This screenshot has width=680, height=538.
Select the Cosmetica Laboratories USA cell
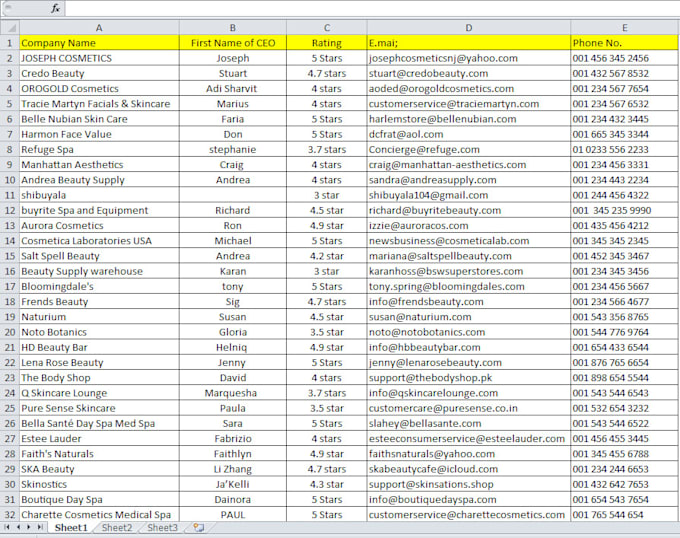point(99,241)
